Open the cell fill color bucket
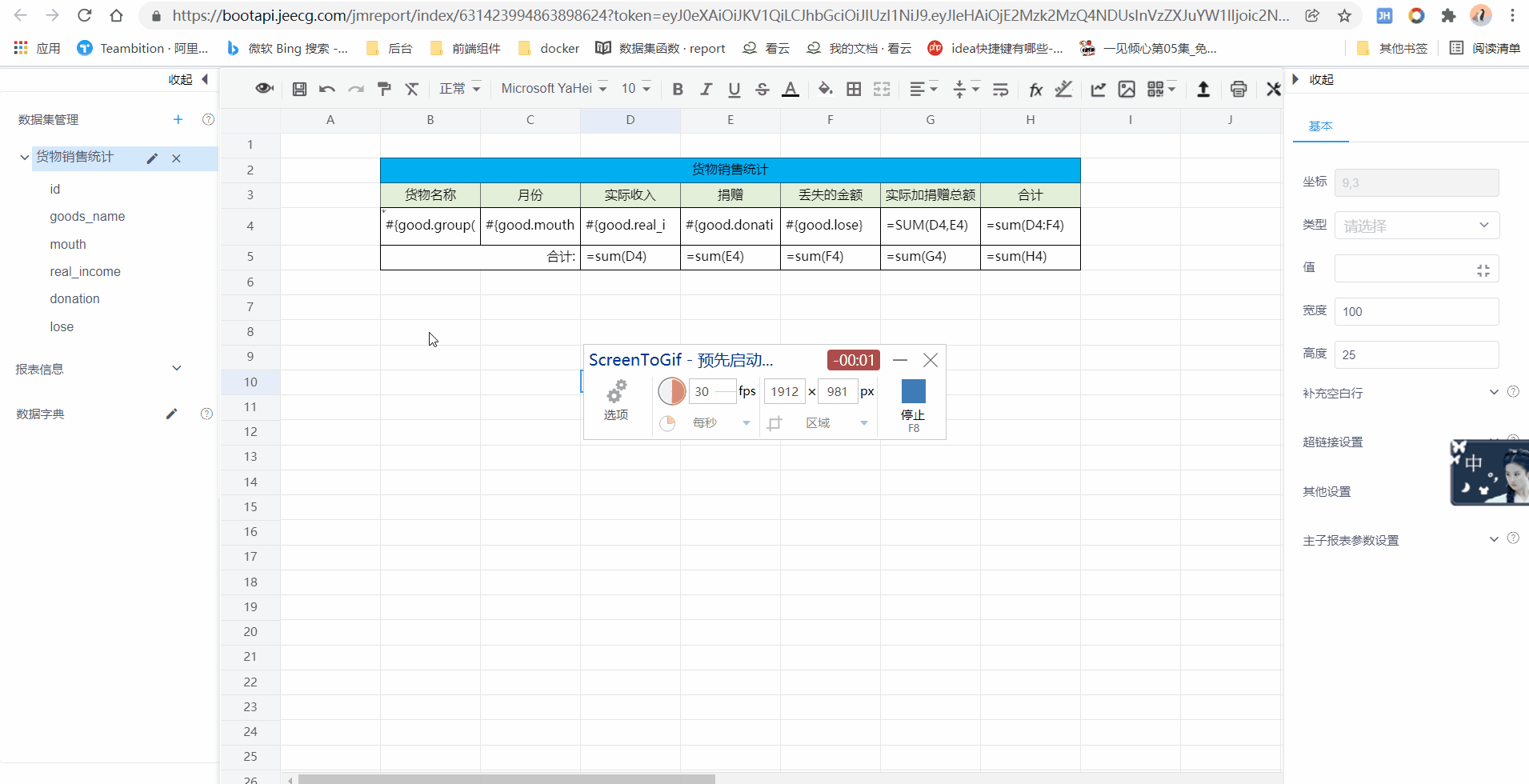The height and width of the screenshot is (784, 1529). pos(825,89)
